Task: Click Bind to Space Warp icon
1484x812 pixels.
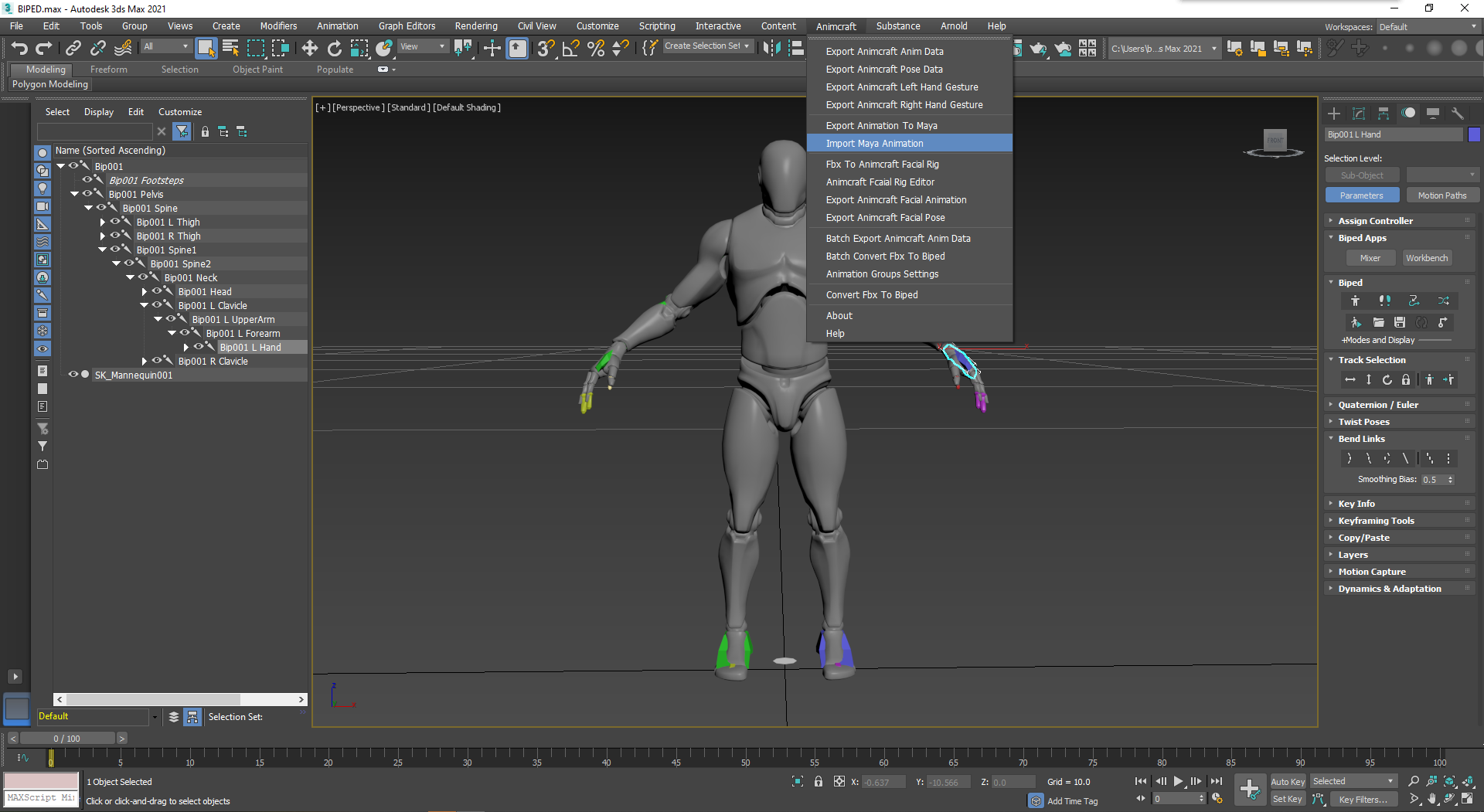Action: pyautogui.click(x=123, y=48)
